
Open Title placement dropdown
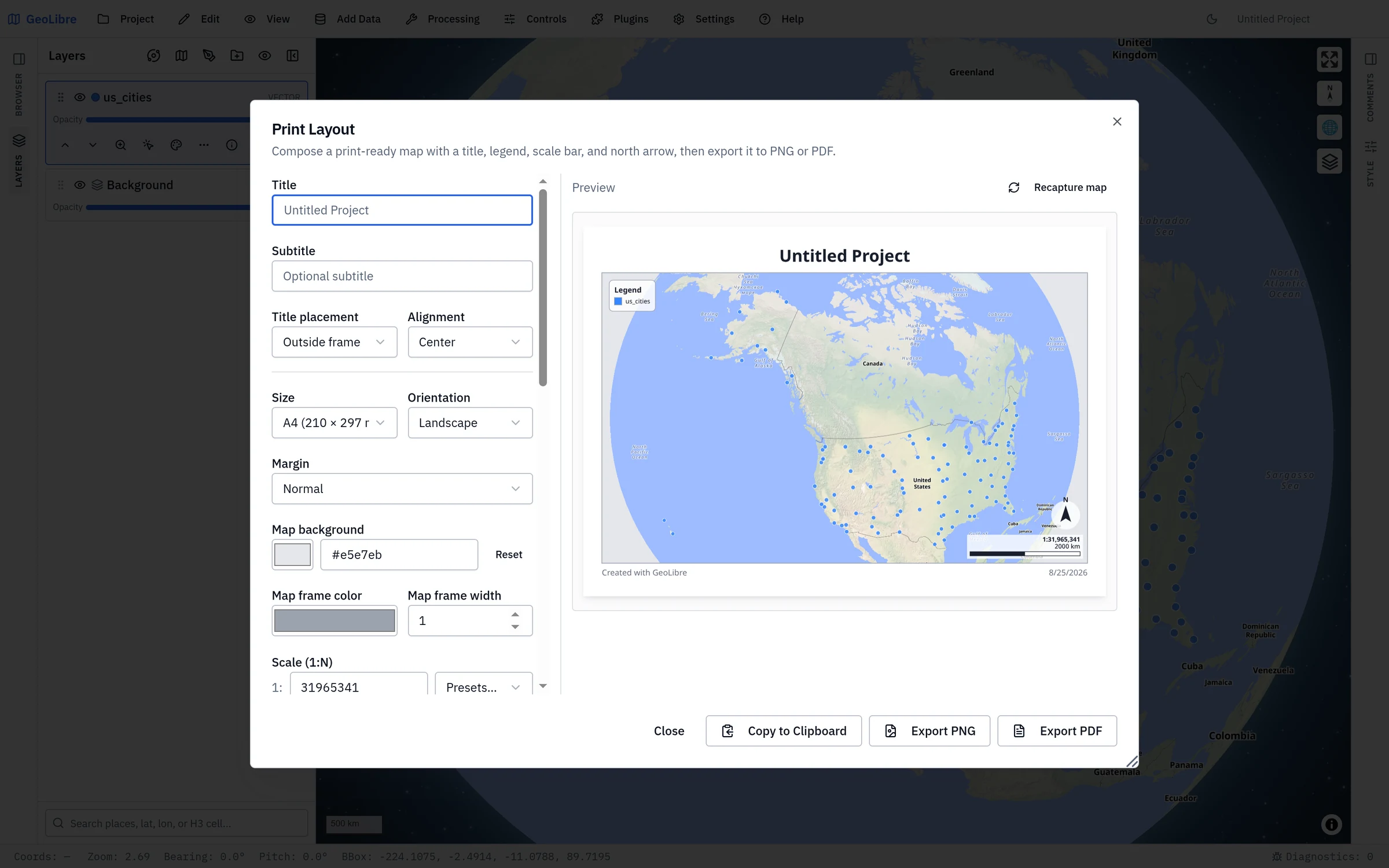pyautogui.click(x=334, y=342)
